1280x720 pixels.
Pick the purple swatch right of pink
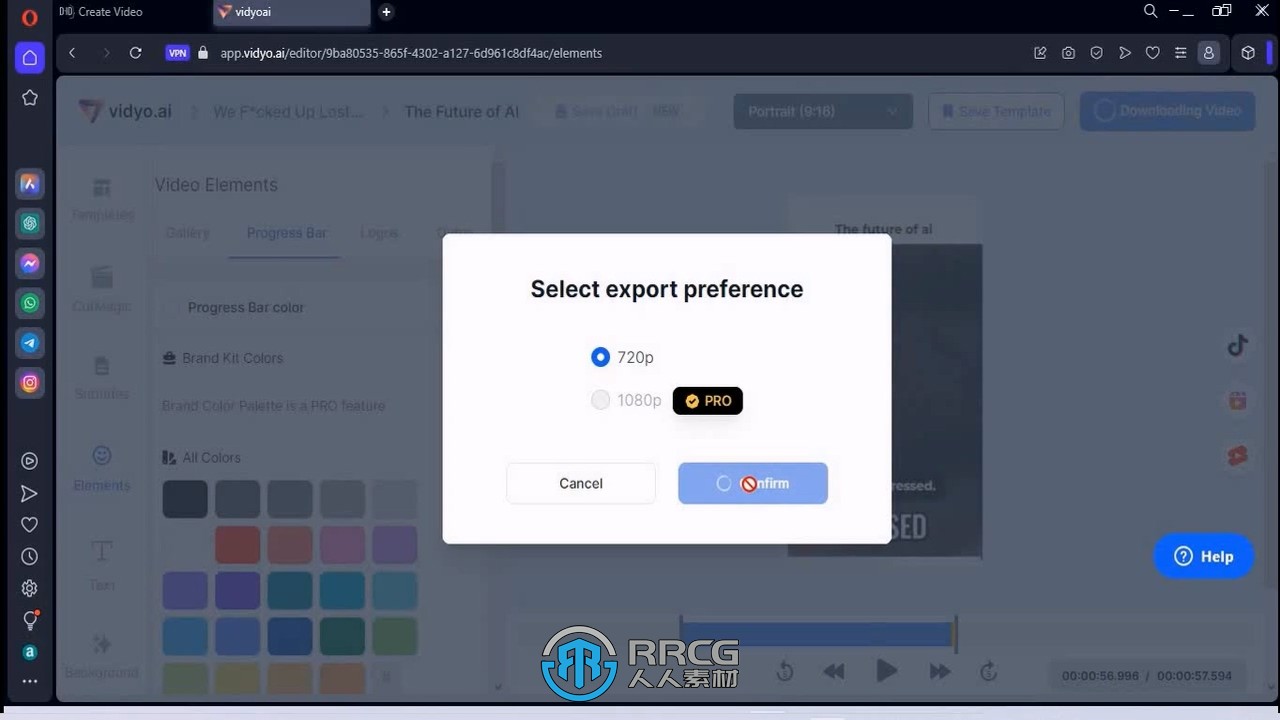(395, 545)
